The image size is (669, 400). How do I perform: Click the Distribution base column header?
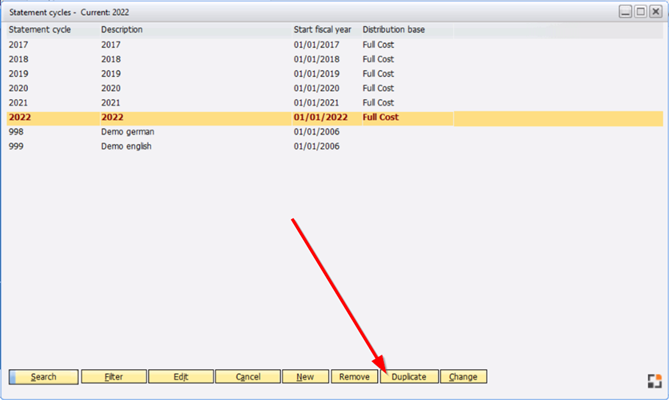pyautogui.click(x=393, y=30)
